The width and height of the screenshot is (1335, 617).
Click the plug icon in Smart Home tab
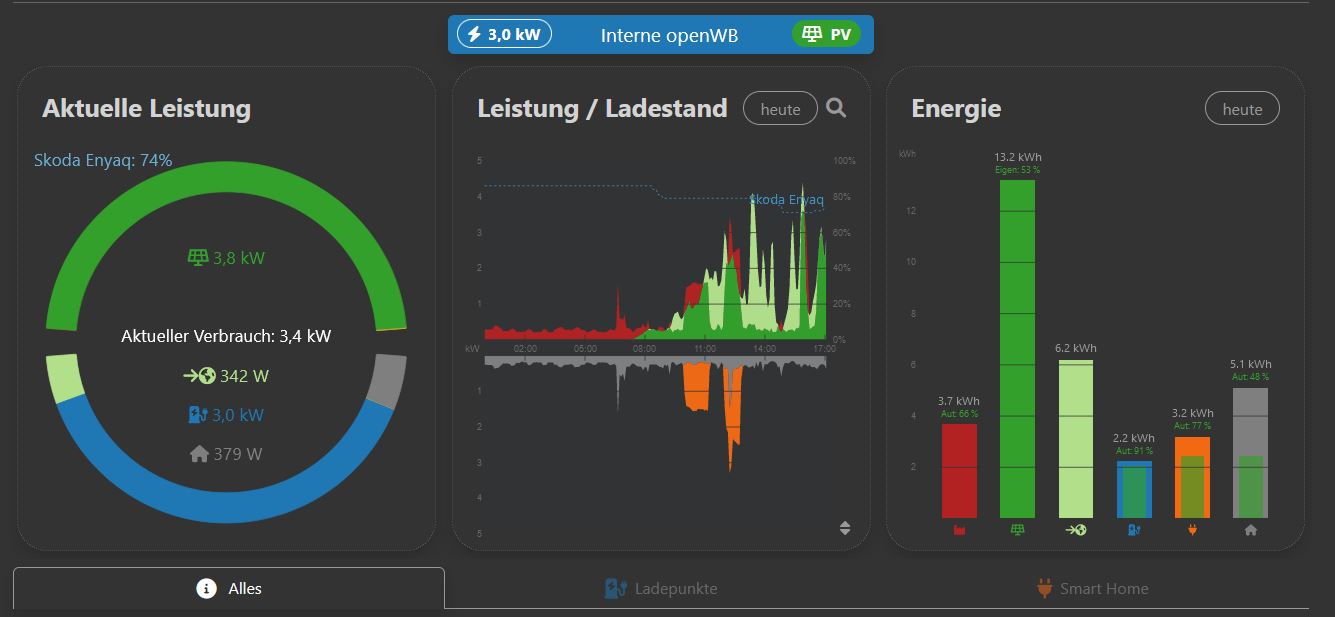(x=1044, y=588)
